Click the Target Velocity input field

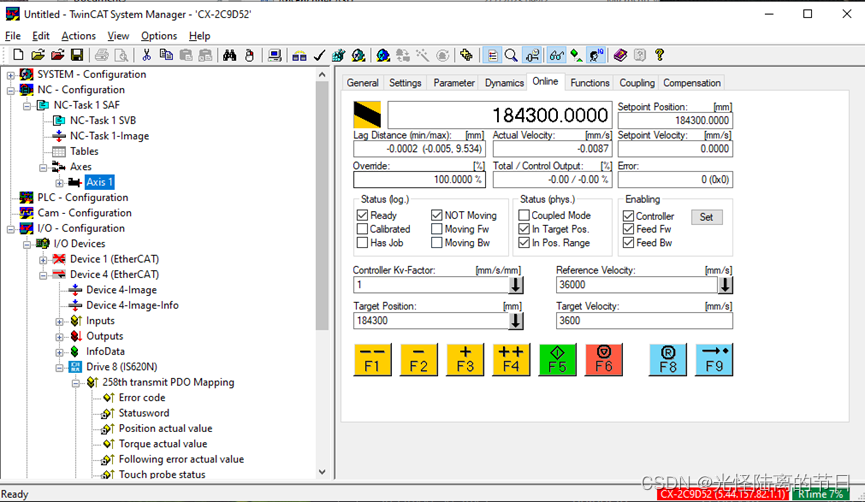tap(644, 321)
